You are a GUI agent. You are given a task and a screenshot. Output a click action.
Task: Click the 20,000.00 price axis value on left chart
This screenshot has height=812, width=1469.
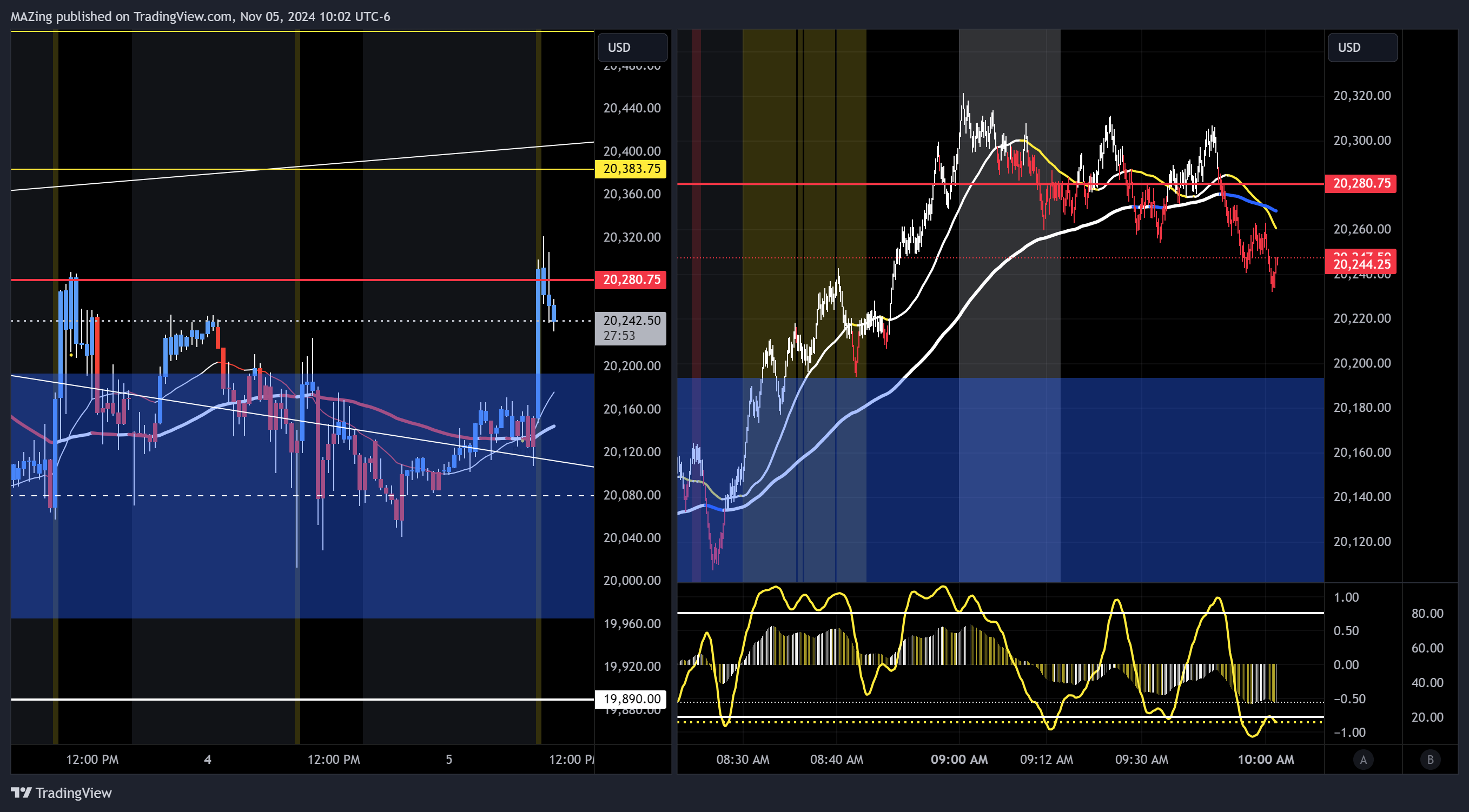[632, 581]
